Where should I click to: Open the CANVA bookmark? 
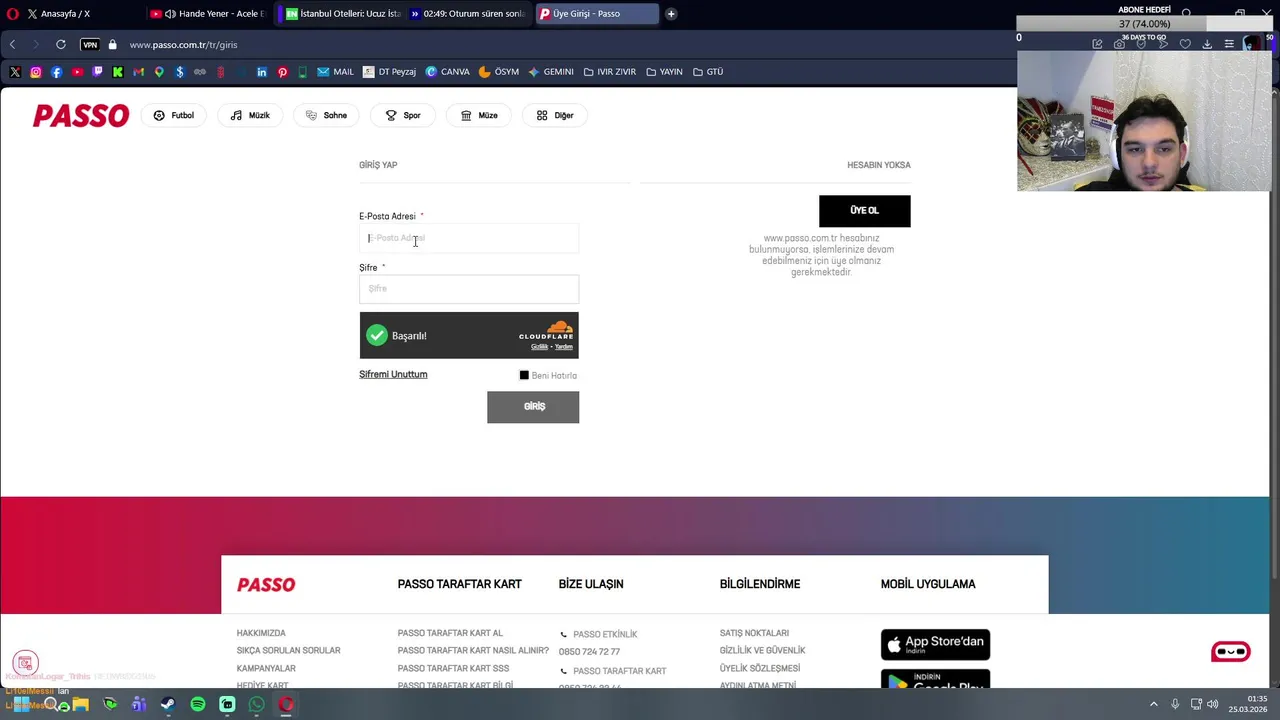click(x=447, y=72)
